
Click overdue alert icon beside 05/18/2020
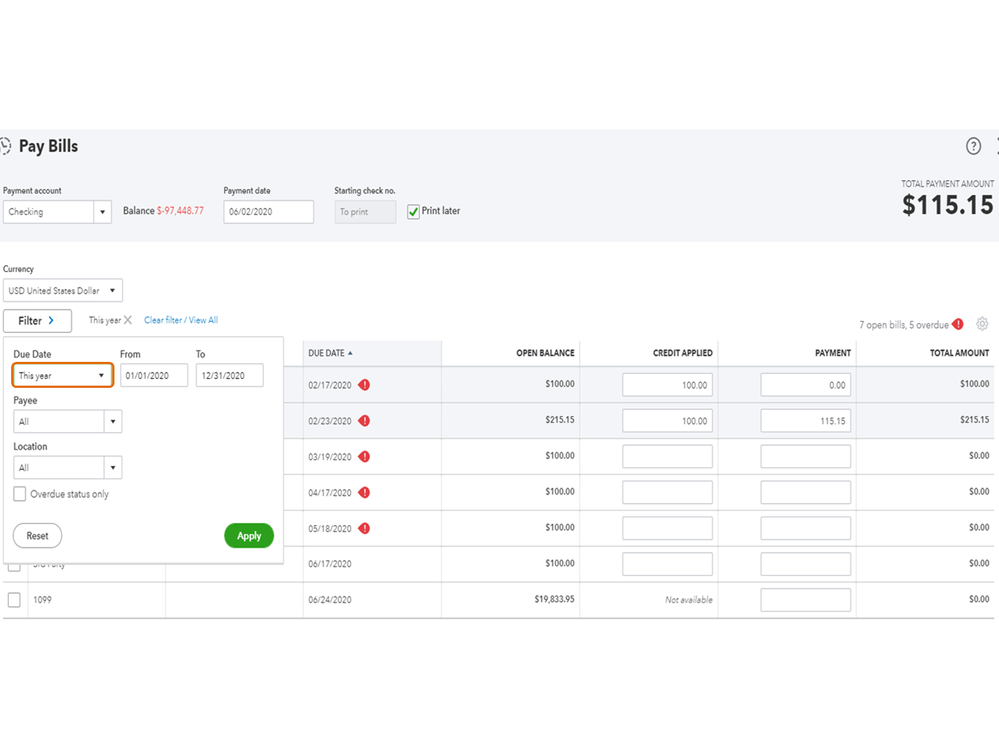(x=364, y=528)
